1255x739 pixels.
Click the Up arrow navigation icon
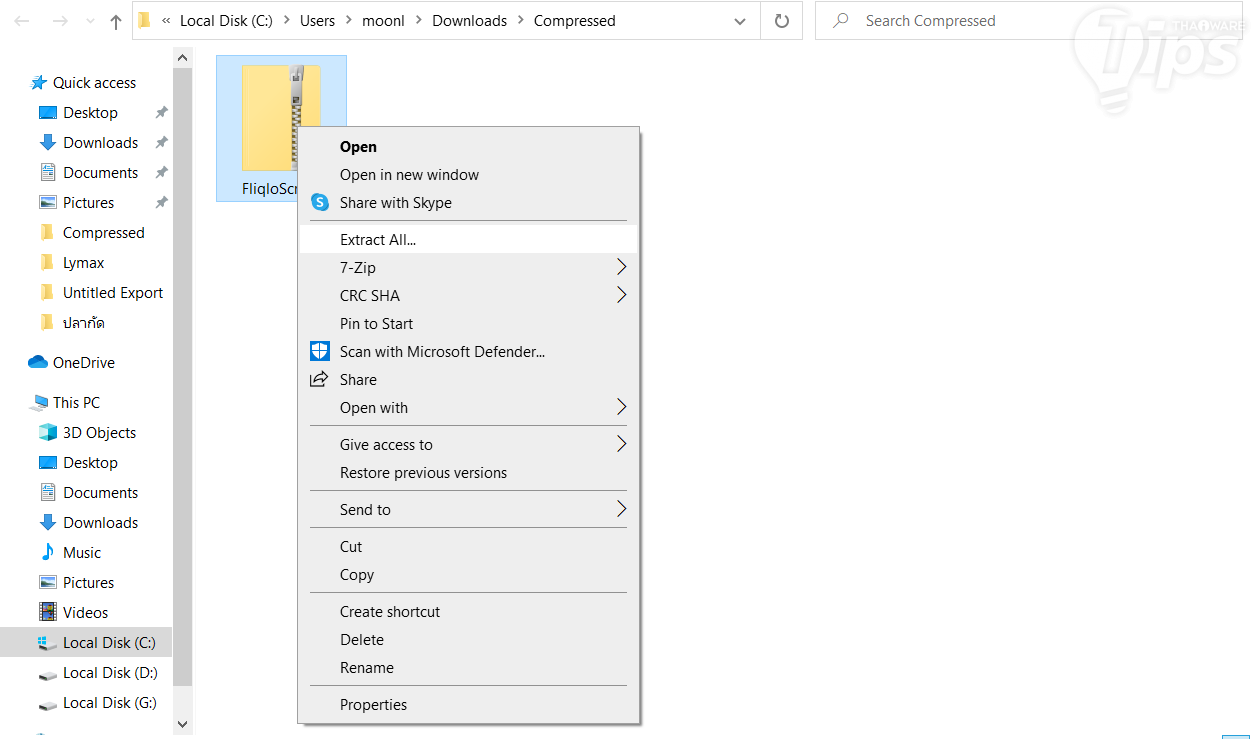coord(115,21)
